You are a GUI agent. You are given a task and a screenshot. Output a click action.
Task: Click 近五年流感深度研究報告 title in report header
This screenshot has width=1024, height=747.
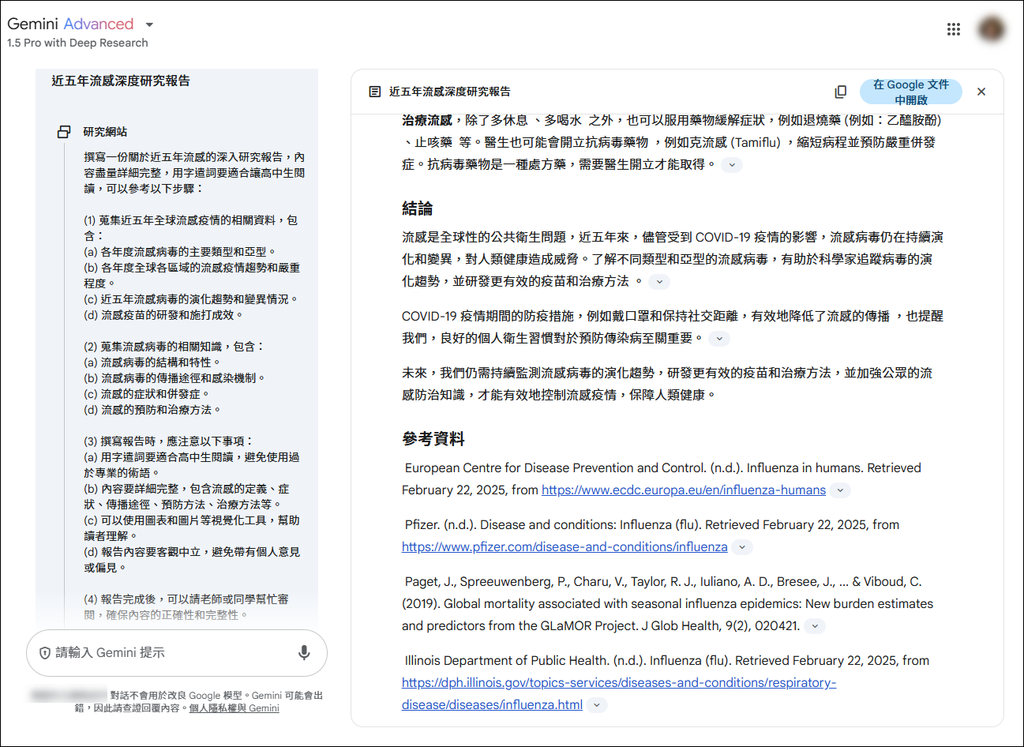pos(450,91)
